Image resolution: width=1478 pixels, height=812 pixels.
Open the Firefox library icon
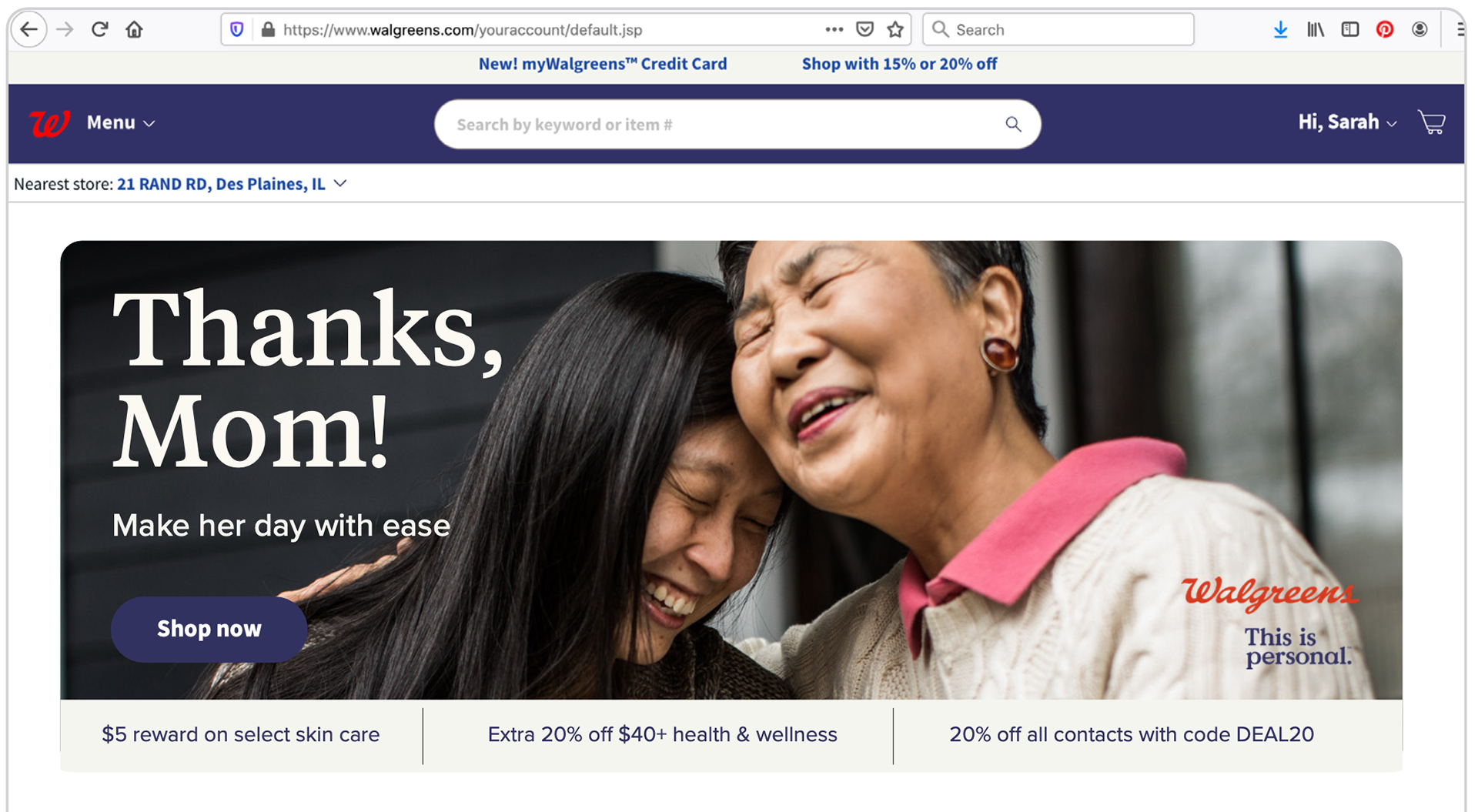[1315, 30]
